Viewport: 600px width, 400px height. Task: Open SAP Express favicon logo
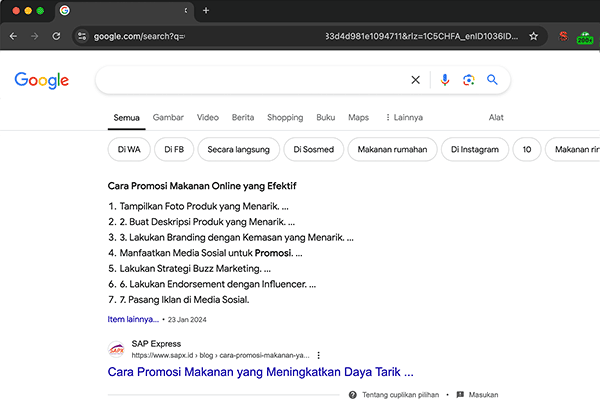coord(116,349)
